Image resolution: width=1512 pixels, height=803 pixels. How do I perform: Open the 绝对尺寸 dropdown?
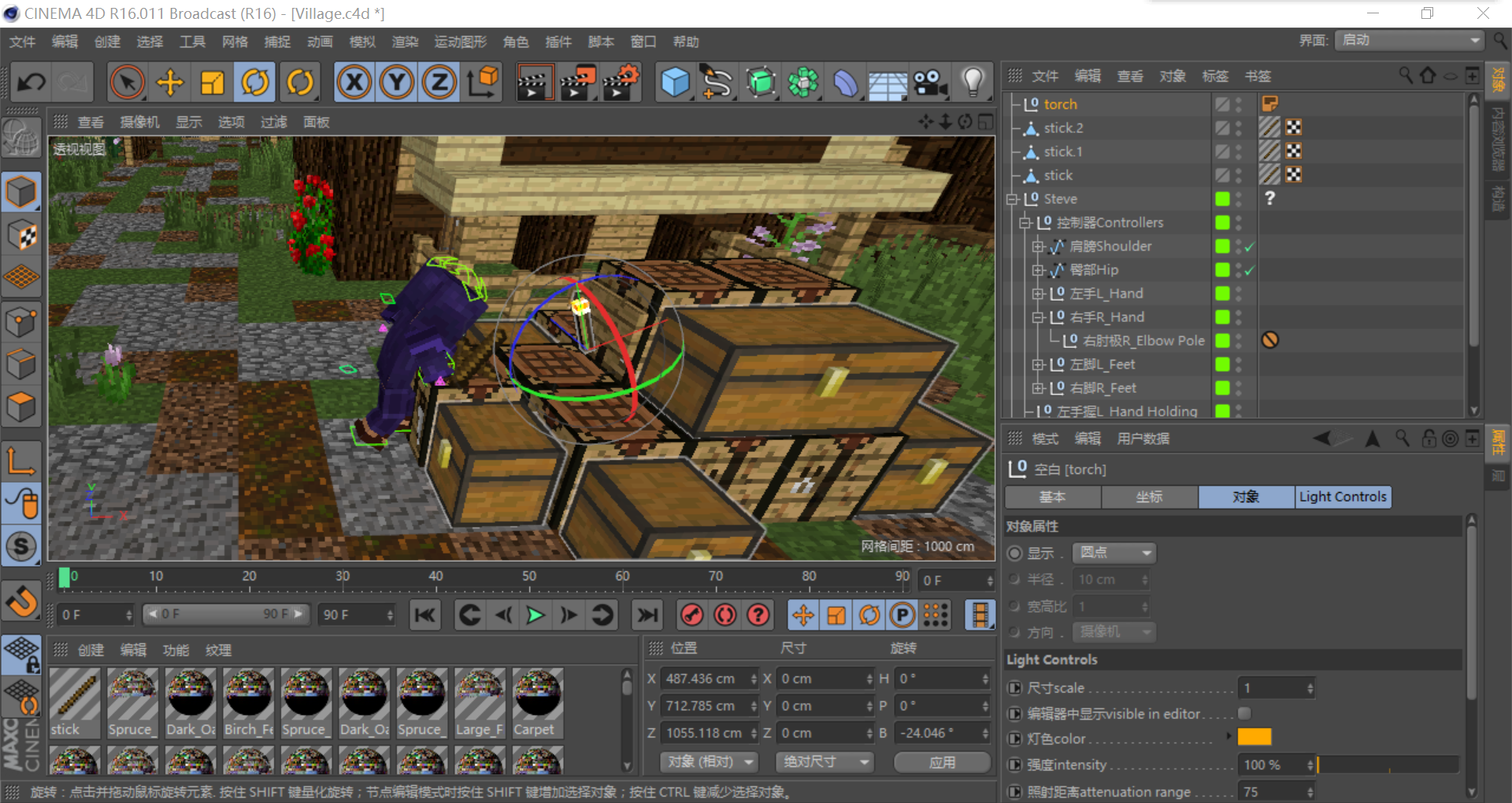[x=825, y=762]
